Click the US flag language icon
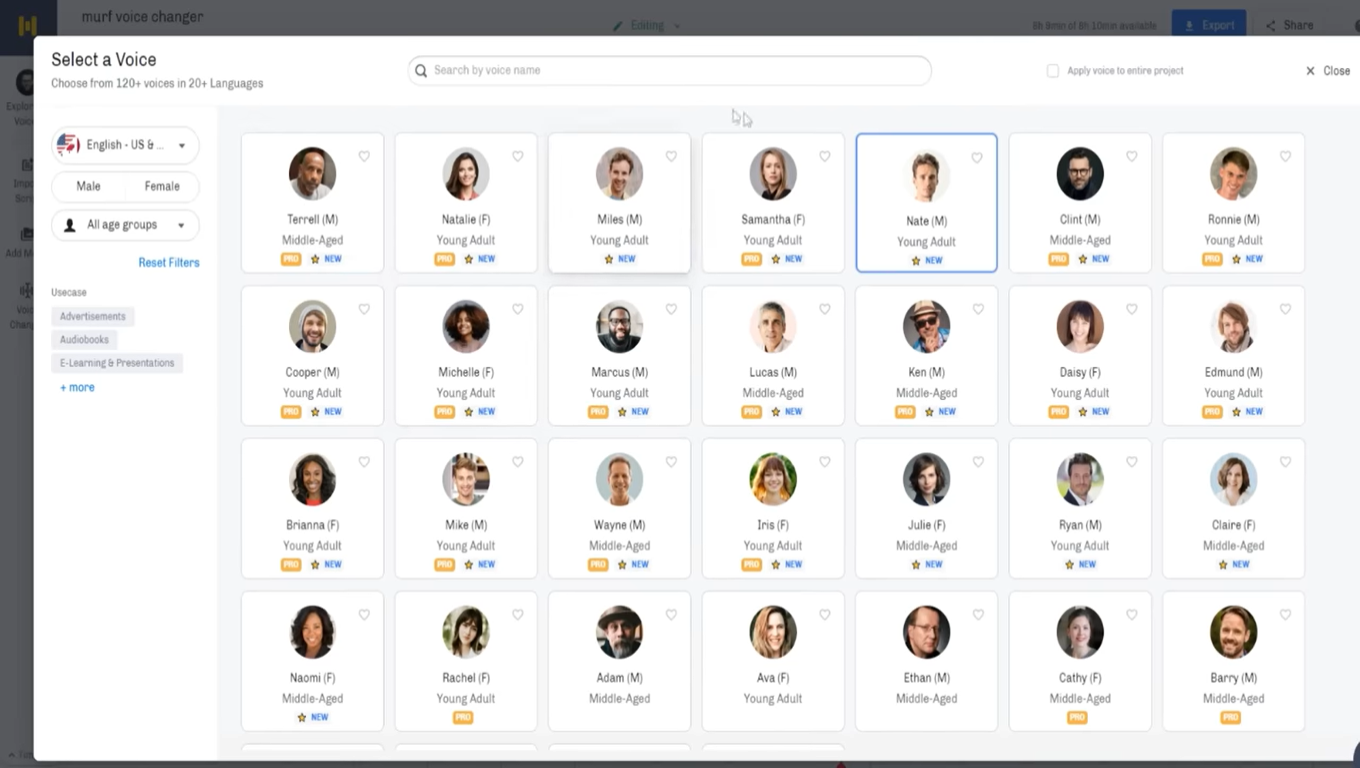This screenshot has width=1360, height=768. pyautogui.click(x=68, y=145)
